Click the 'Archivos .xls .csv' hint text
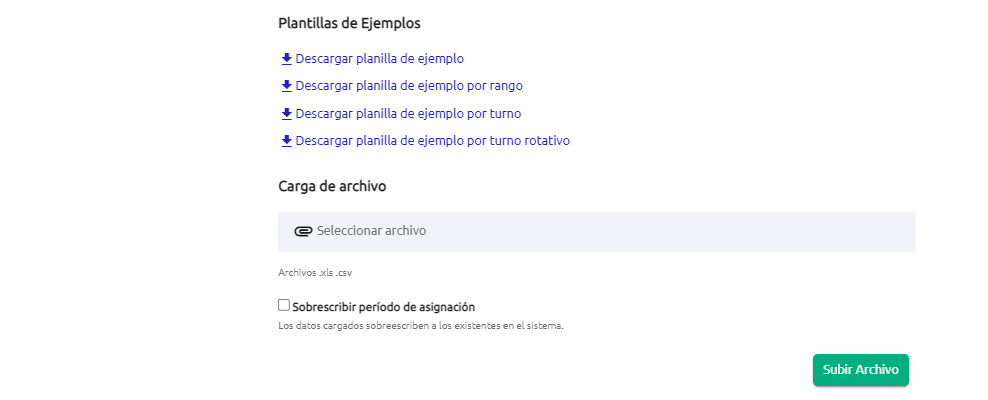This screenshot has width=988, height=400. pyautogui.click(x=315, y=273)
